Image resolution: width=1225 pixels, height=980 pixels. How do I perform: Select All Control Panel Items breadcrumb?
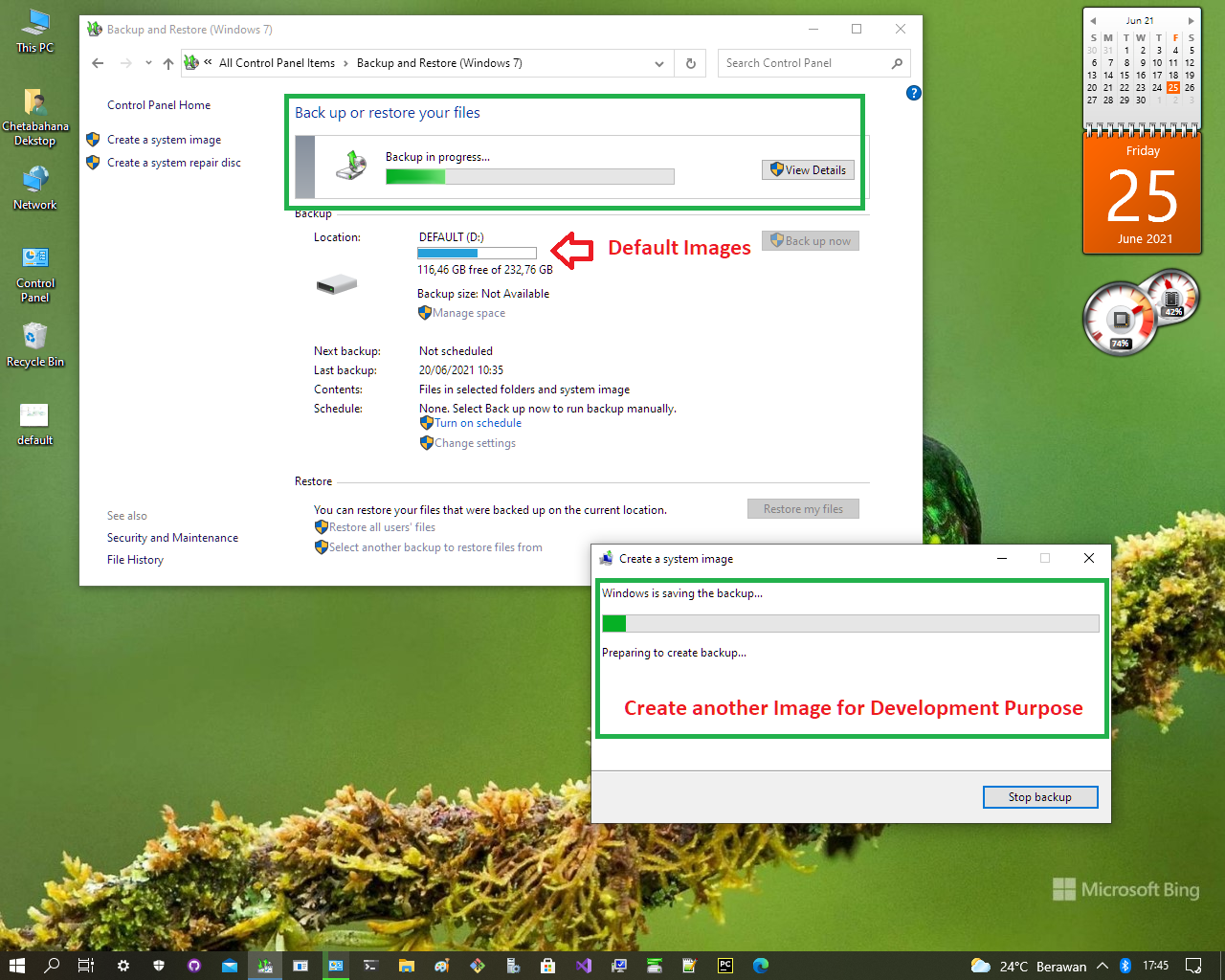tap(277, 63)
